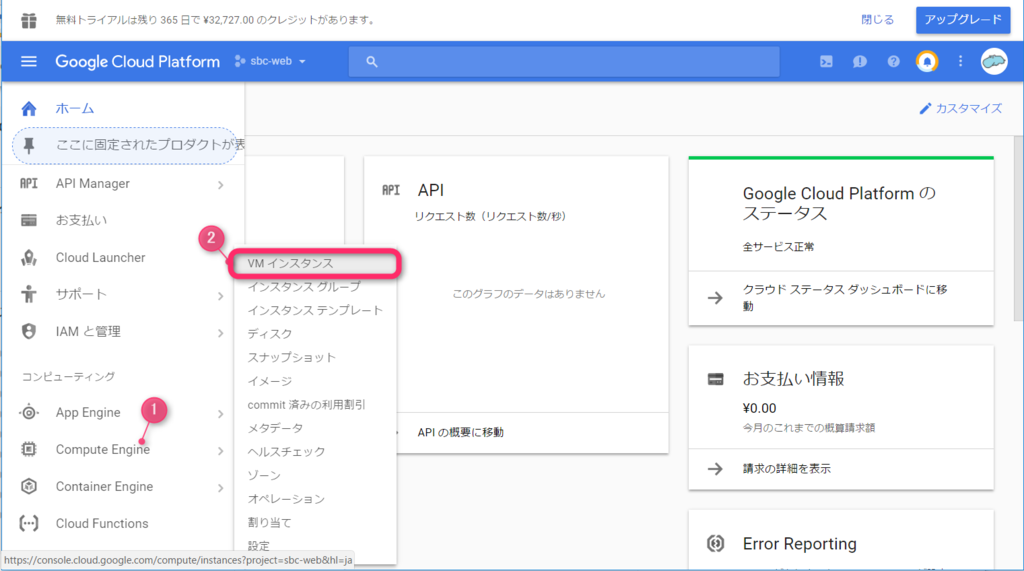Click the pencil icon beside カスタマイズ

[925, 108]
